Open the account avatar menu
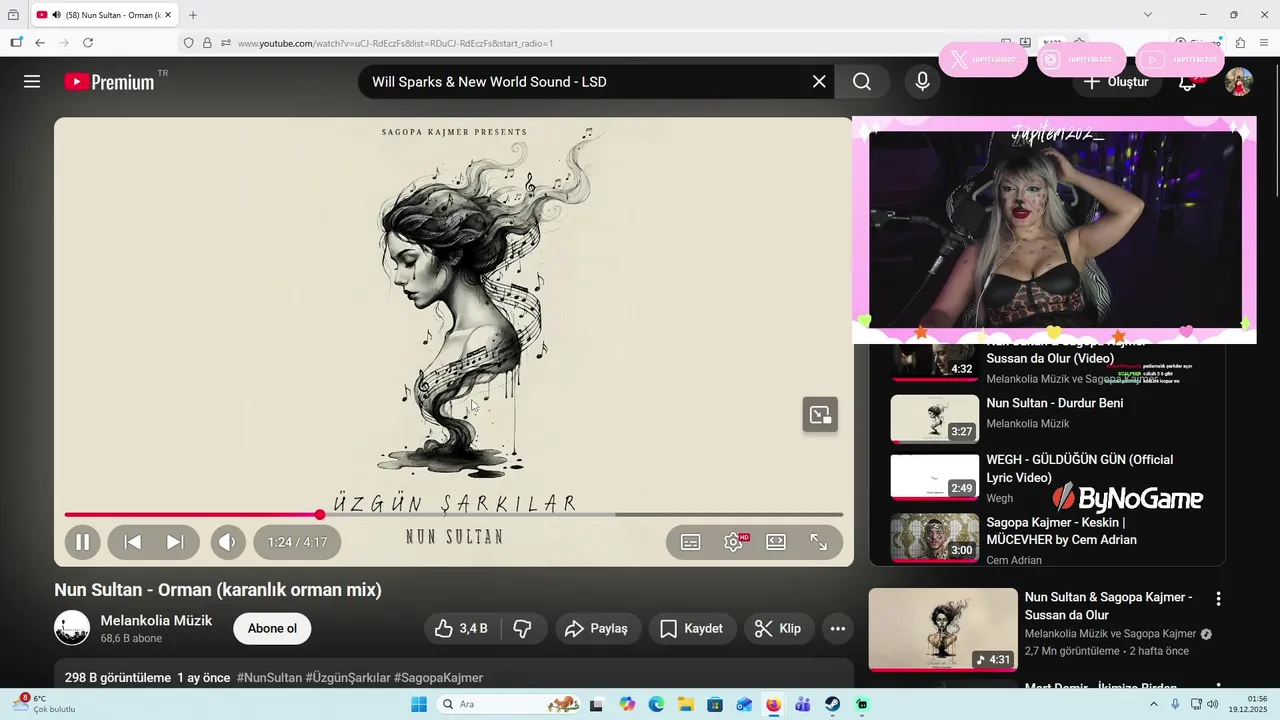The width and height of the screenshot is (1280, 720). [1239, 82]
